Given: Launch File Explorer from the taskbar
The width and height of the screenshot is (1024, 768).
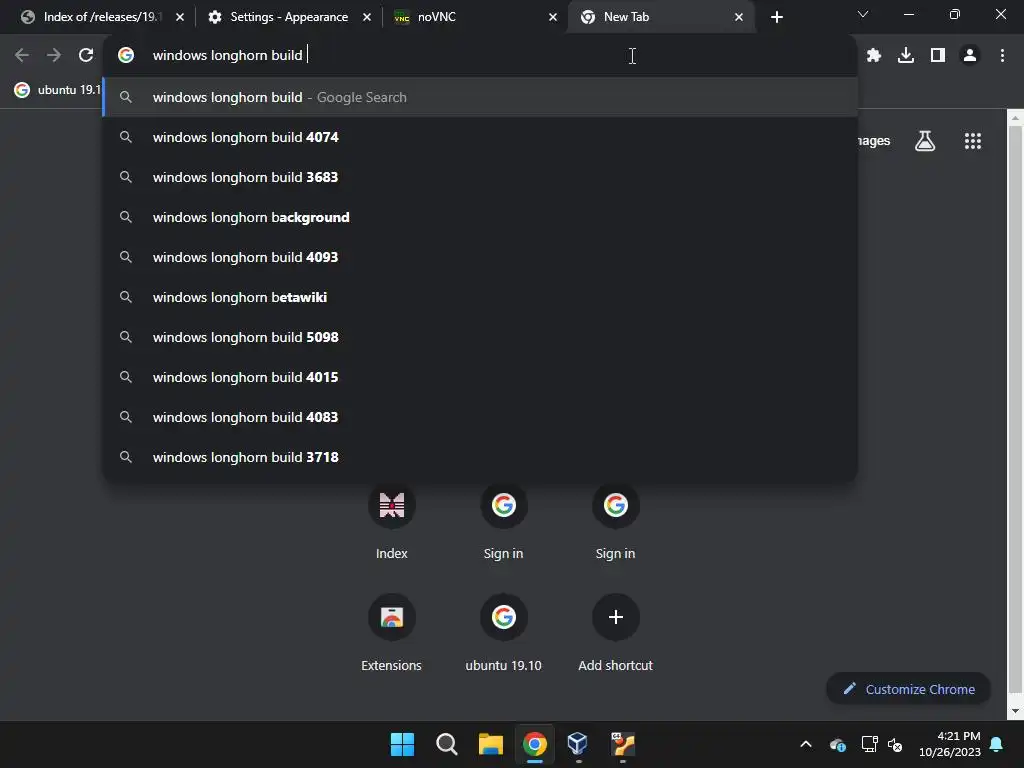Looking at the screenshot, I should pyautogui.click(x=490, y=744).
